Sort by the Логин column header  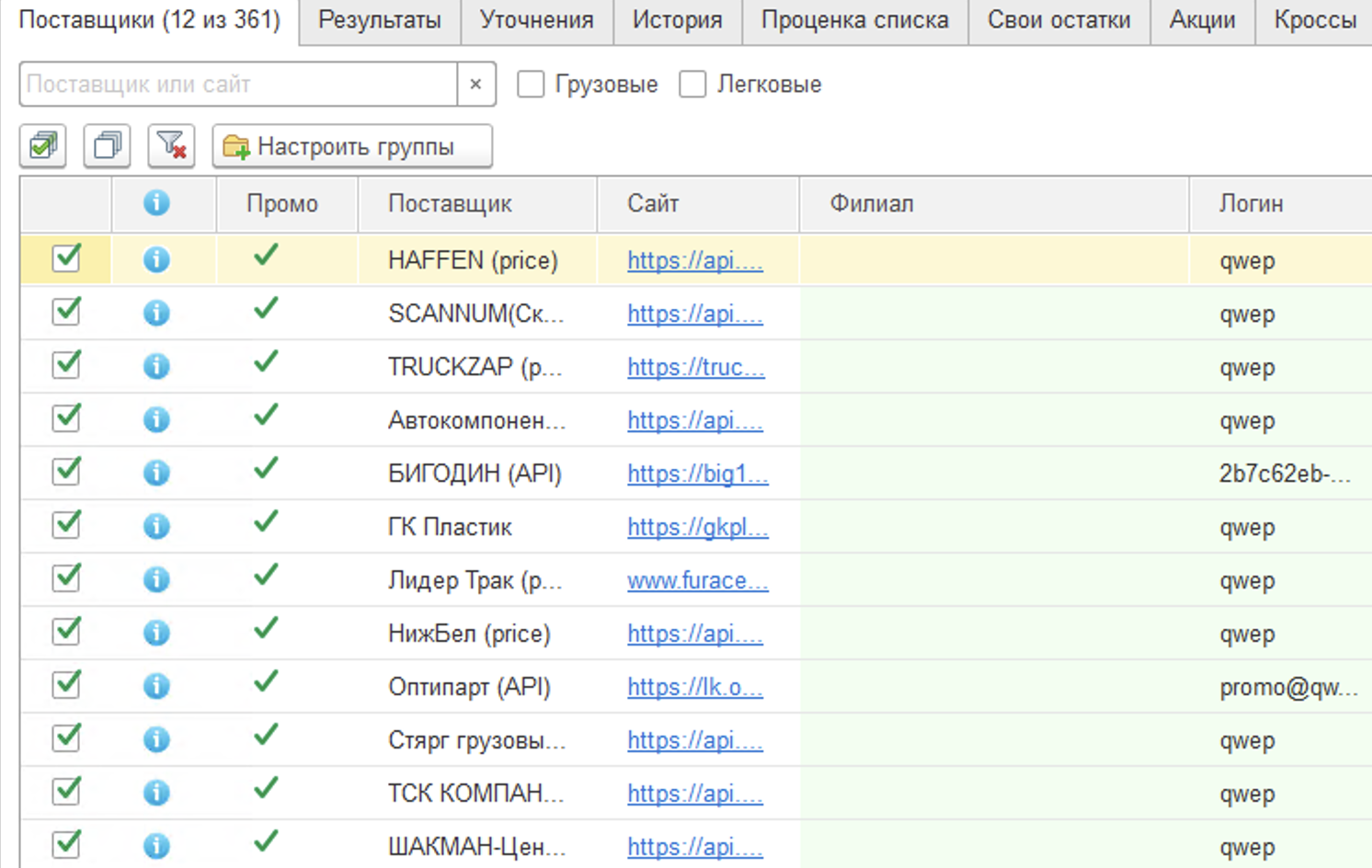click(x=1281, y=203)
